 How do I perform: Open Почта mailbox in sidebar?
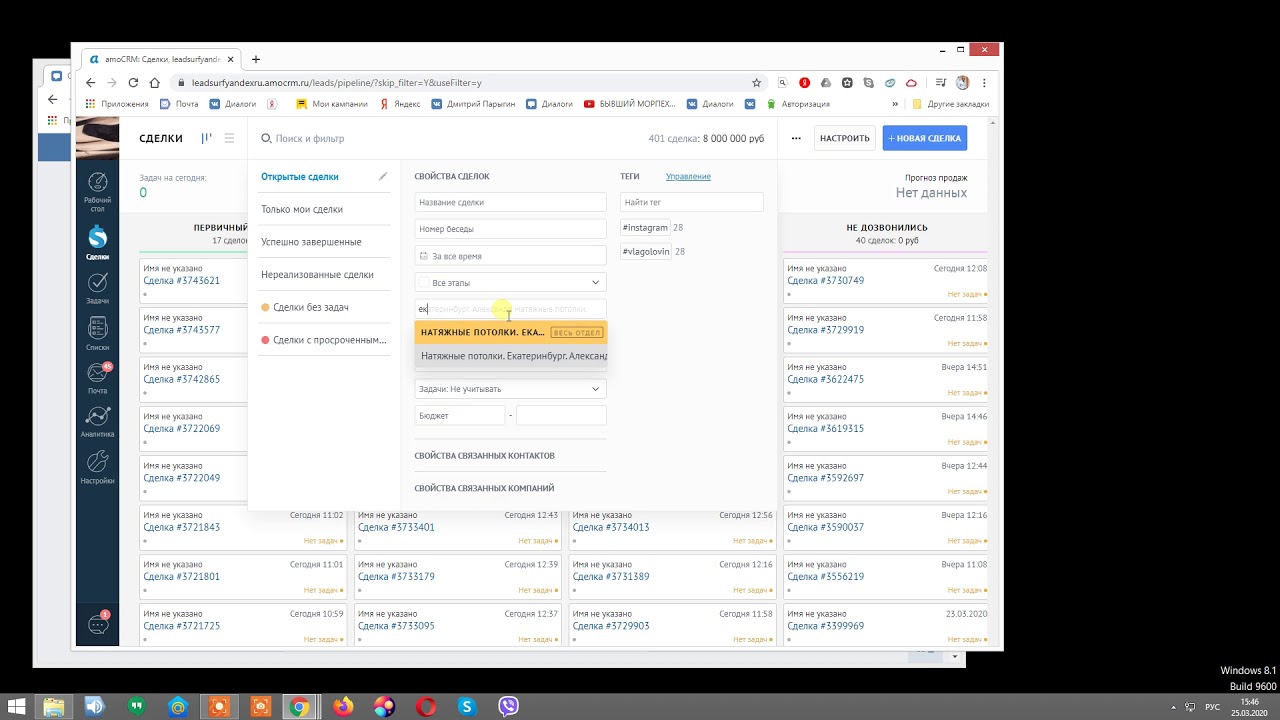(97, 378)
